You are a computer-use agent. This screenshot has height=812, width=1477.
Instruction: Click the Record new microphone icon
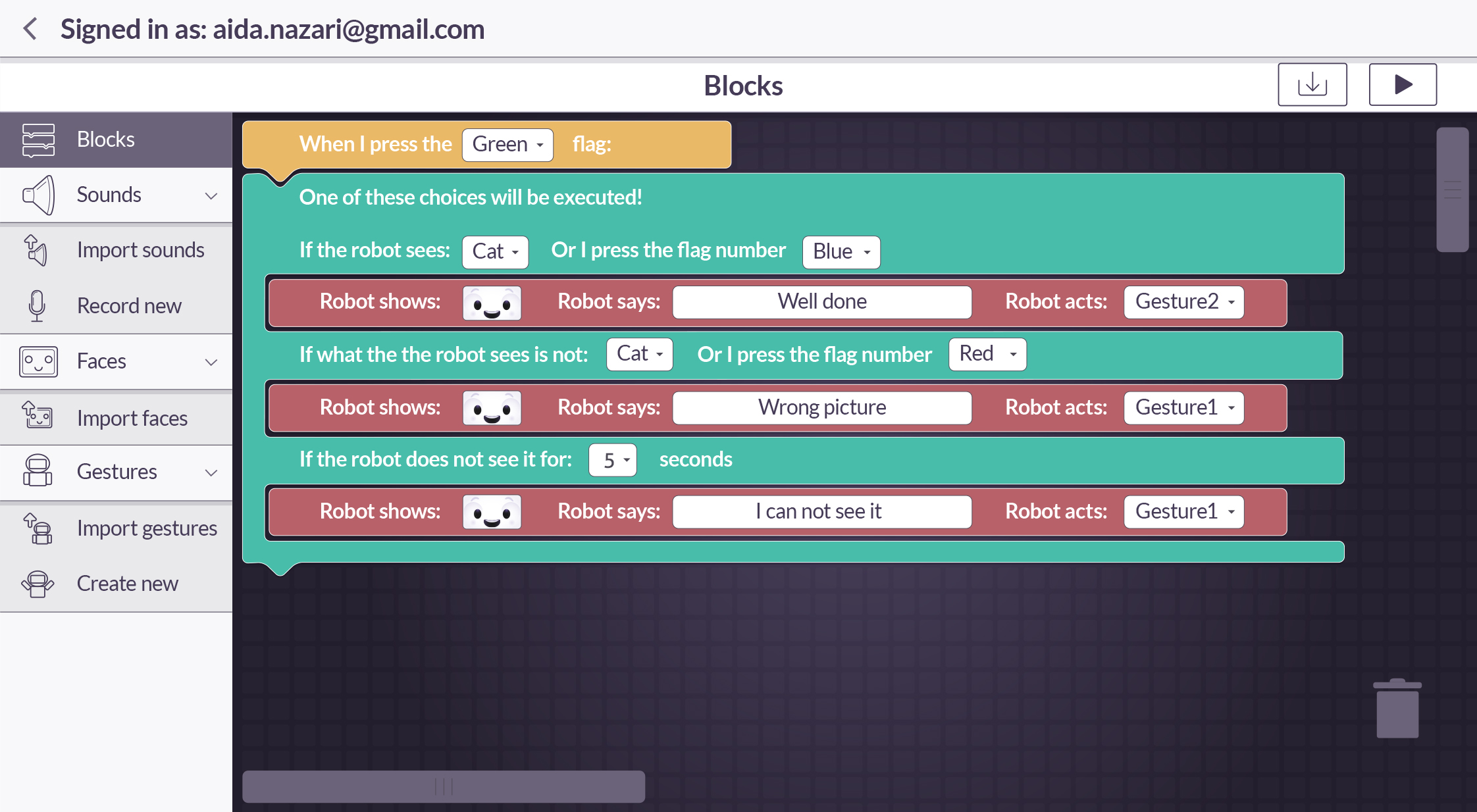(37, 306)
